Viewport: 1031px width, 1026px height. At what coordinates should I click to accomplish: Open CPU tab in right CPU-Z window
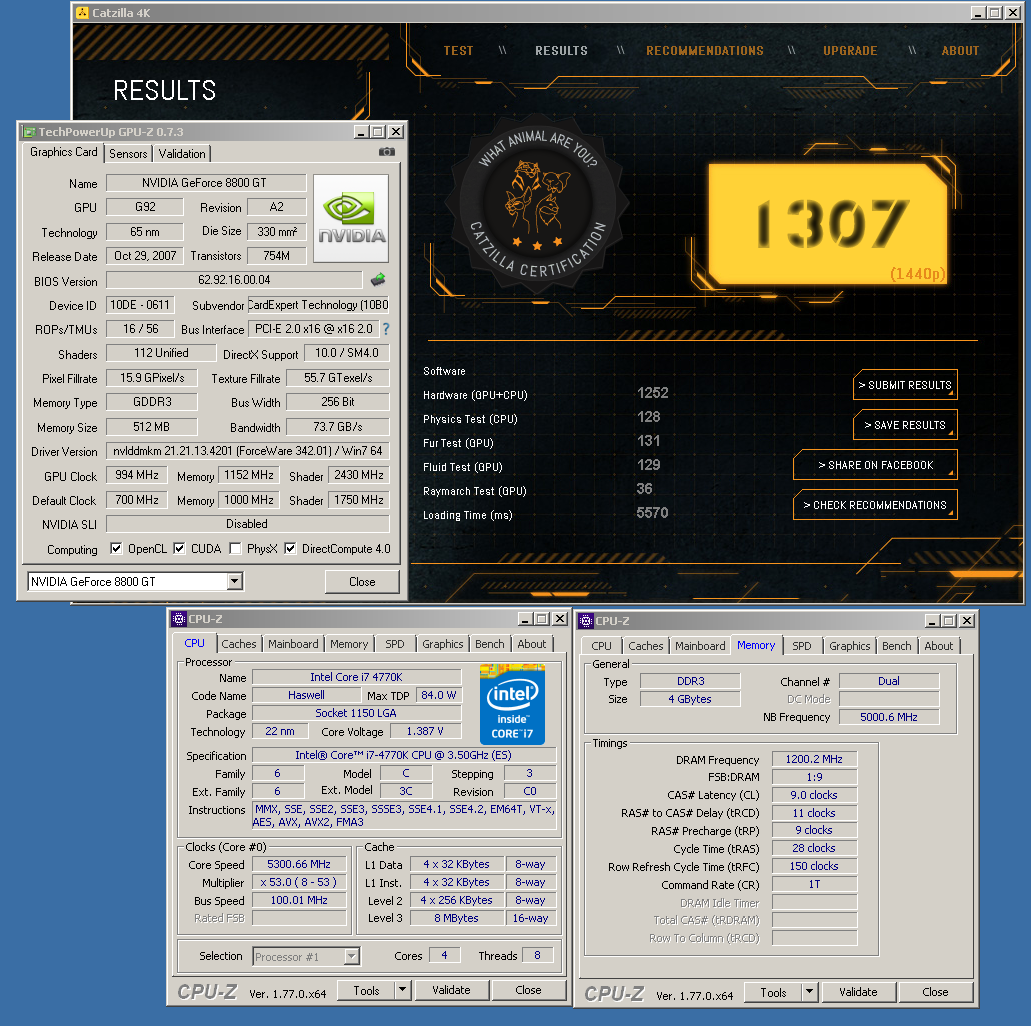click(601, 647)
